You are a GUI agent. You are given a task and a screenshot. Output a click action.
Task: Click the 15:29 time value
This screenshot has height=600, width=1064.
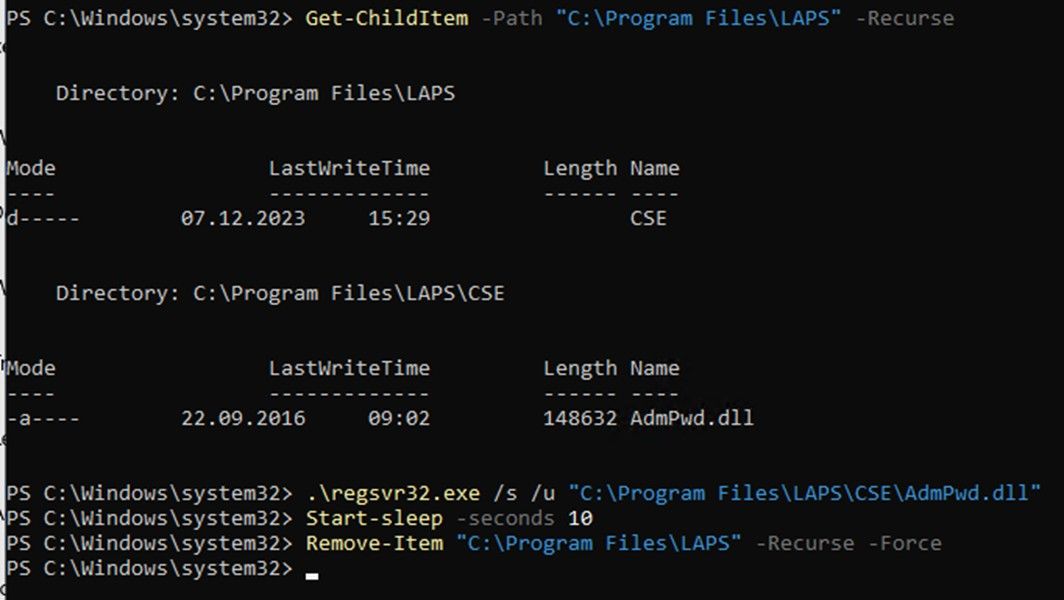pyautogui.click(x=399, y=218)
